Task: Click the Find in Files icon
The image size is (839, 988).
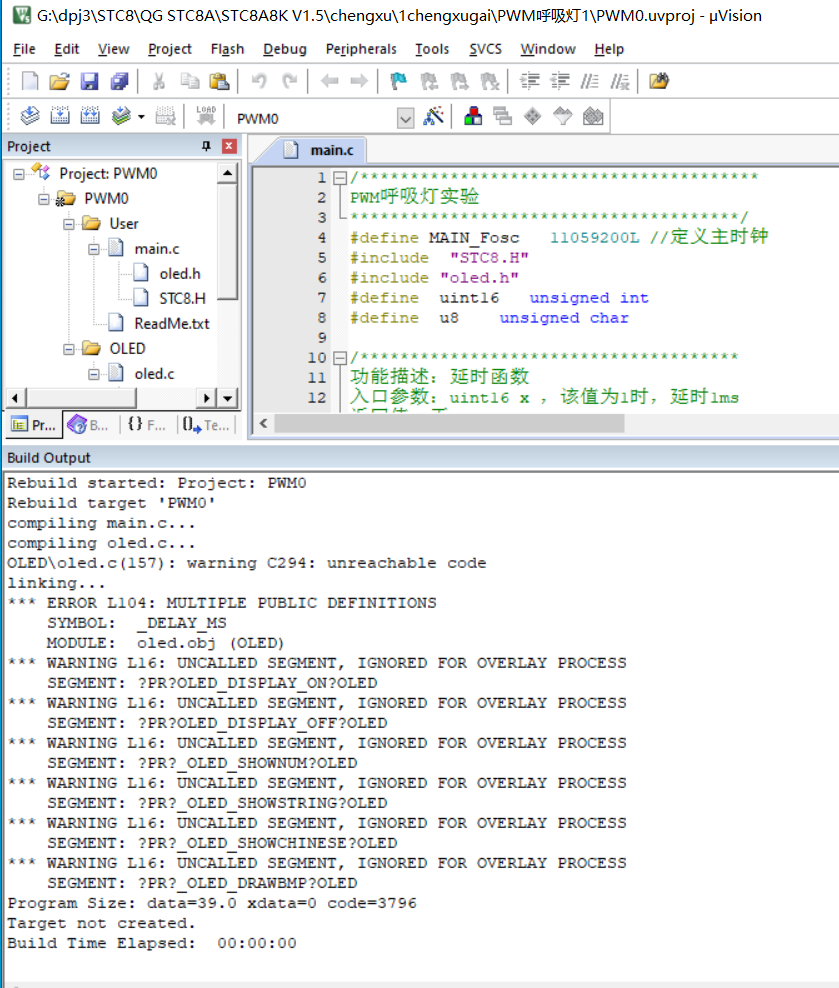Action: [x=659, y=81]
